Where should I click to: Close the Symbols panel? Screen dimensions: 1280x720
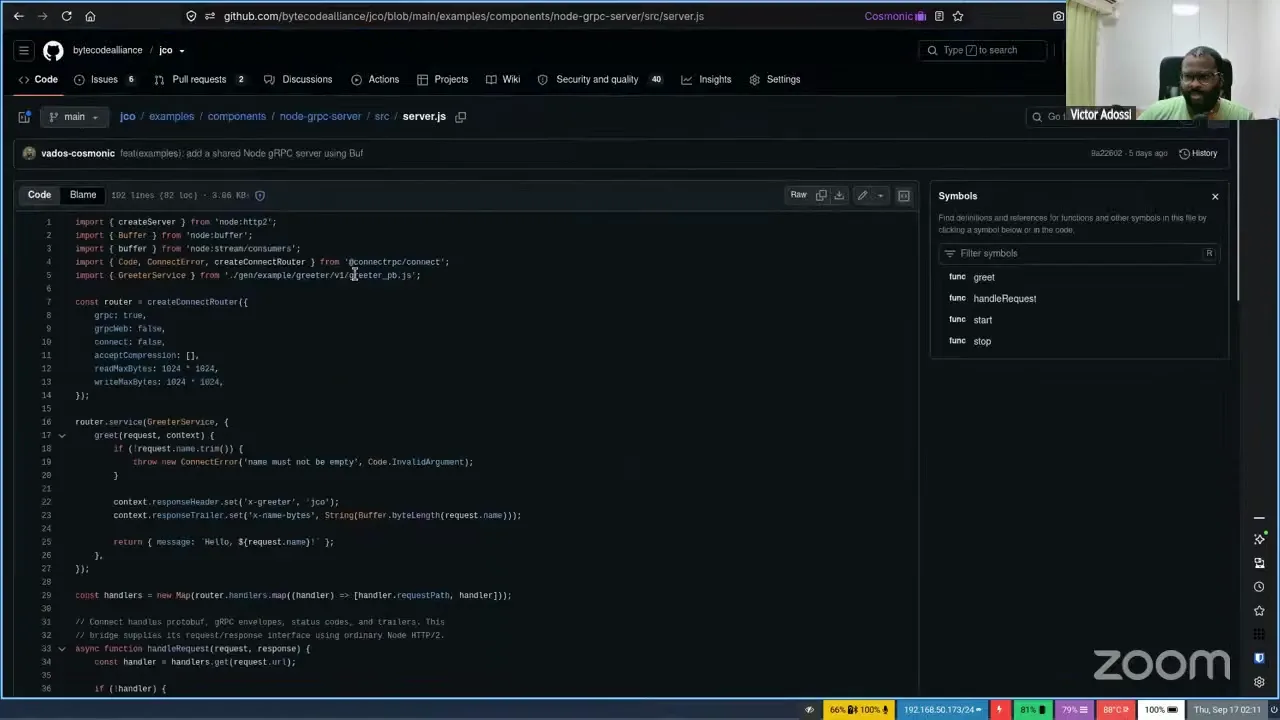[1215, 196]
